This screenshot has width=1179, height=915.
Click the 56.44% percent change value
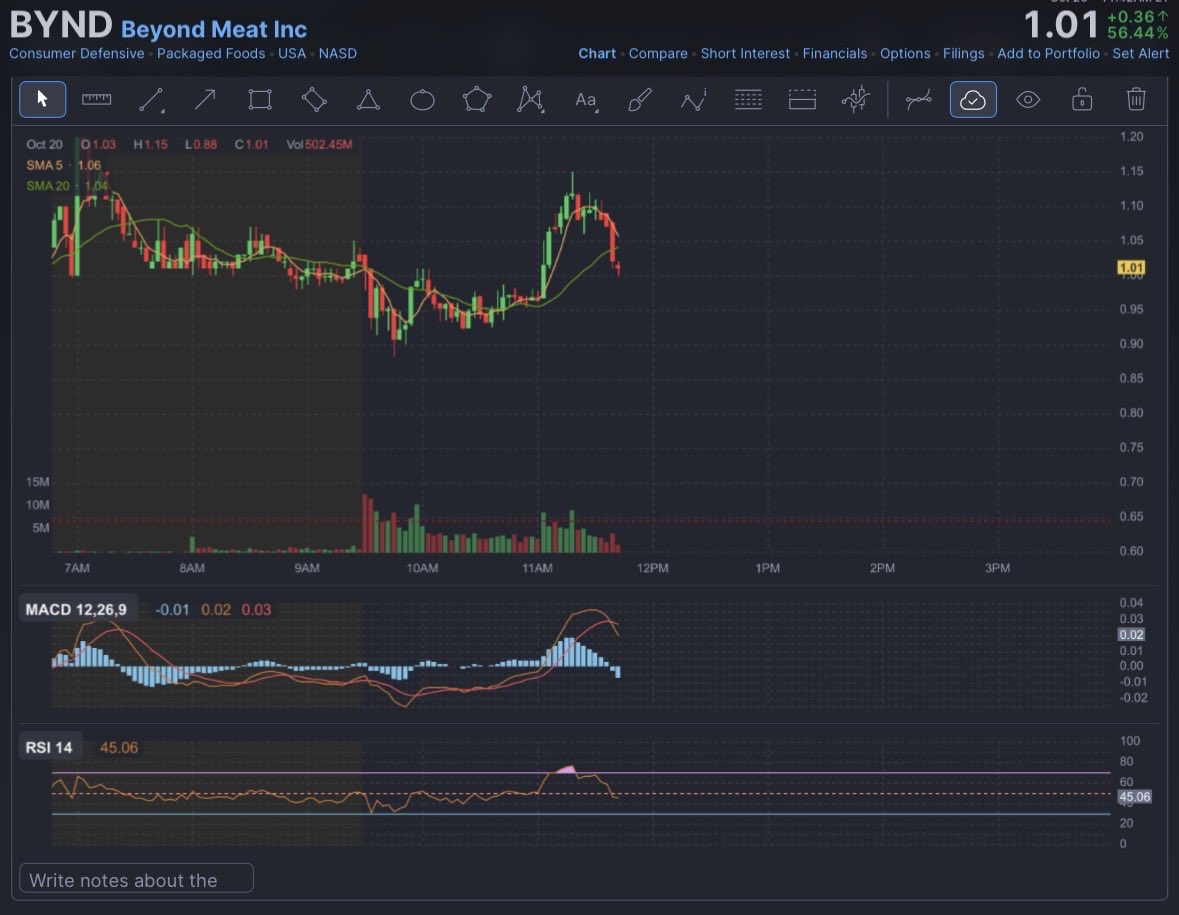[x=1138, y=33]
